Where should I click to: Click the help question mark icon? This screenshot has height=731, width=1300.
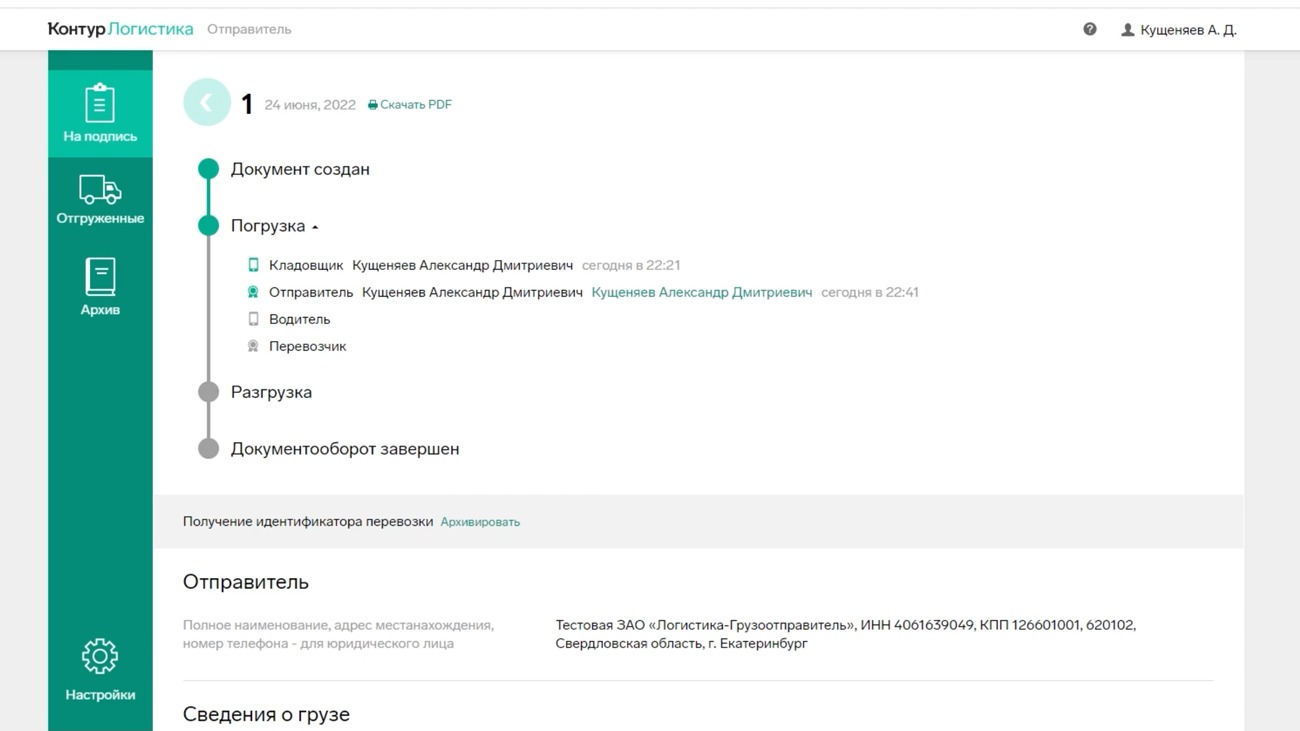(1090, 30)
